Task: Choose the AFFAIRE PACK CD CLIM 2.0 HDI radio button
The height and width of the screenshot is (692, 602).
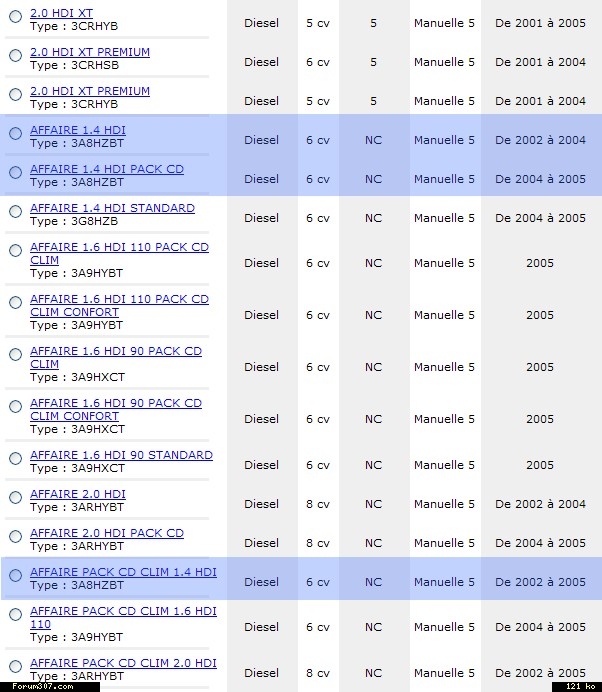Action: [15, 666]
